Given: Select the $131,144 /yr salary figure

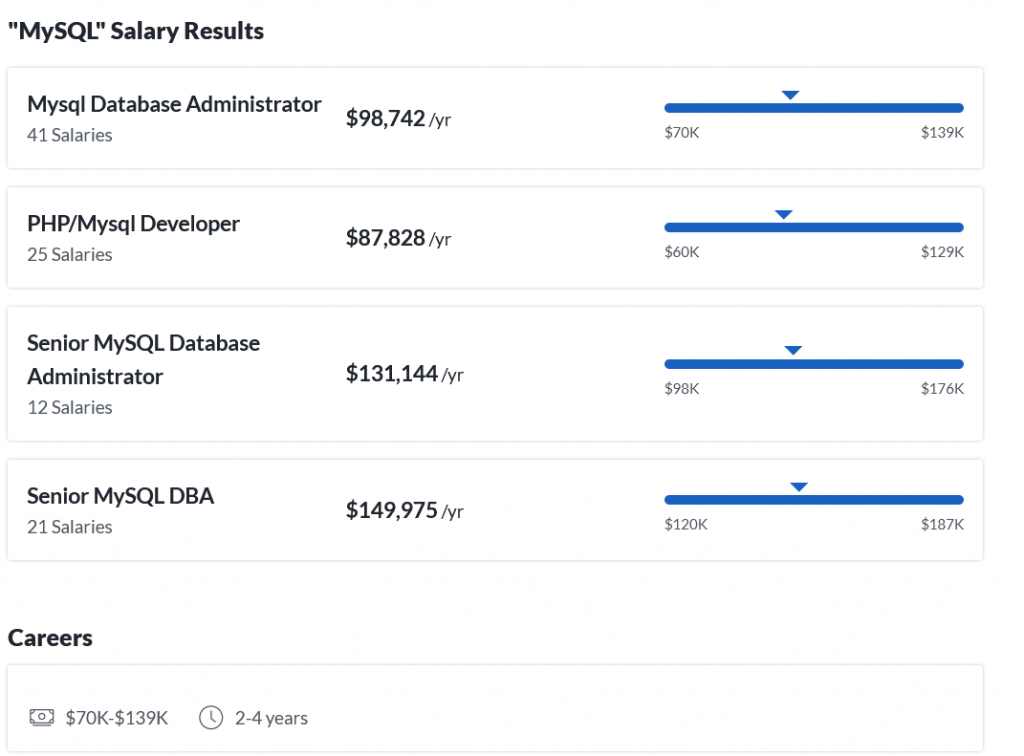Looking at the screenshot, I should (404, 374).
